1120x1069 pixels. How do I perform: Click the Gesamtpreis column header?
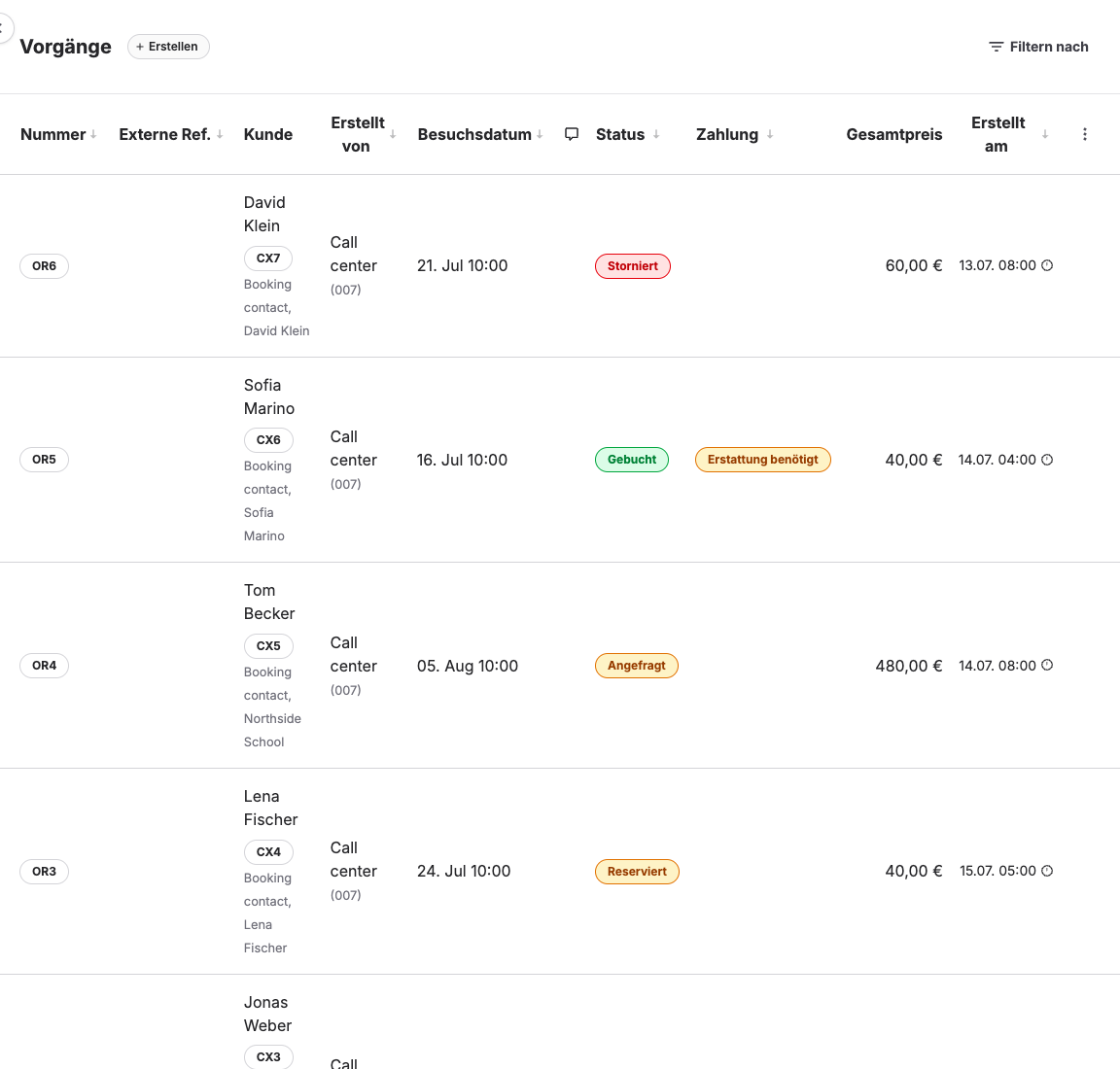[894, 134]
